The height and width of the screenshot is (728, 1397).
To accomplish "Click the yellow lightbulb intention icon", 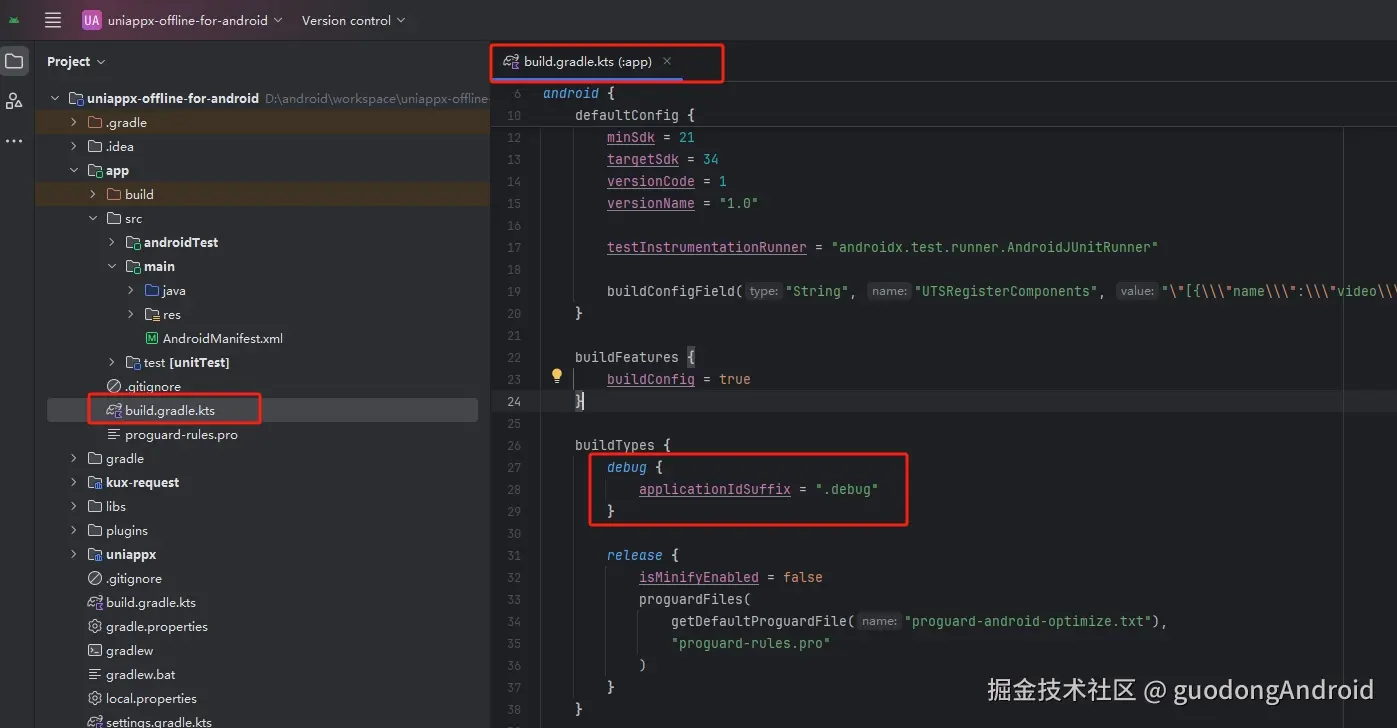I will pyautogui.click(x=557, y=376).
